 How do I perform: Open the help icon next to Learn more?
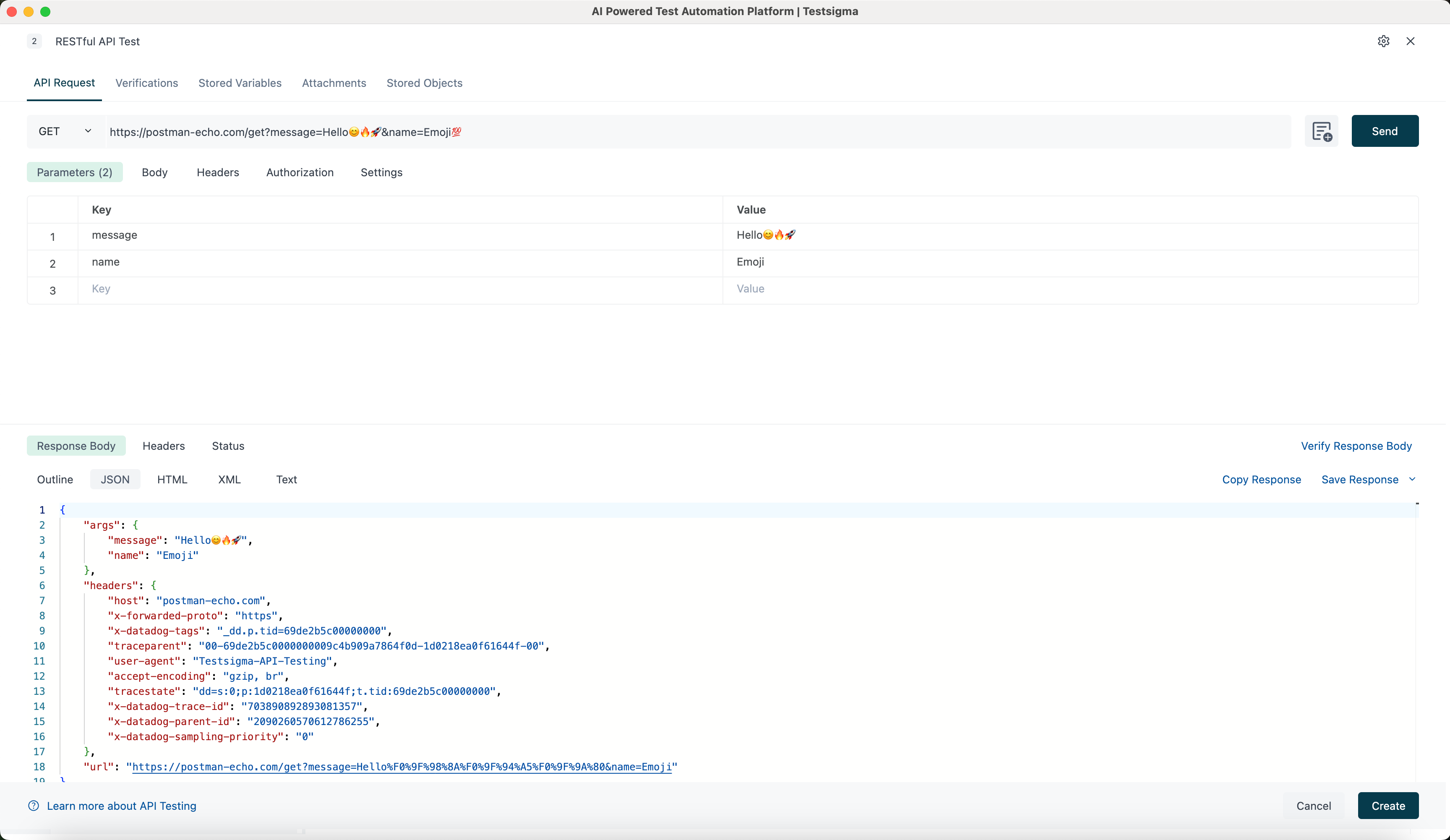(34, 806)
